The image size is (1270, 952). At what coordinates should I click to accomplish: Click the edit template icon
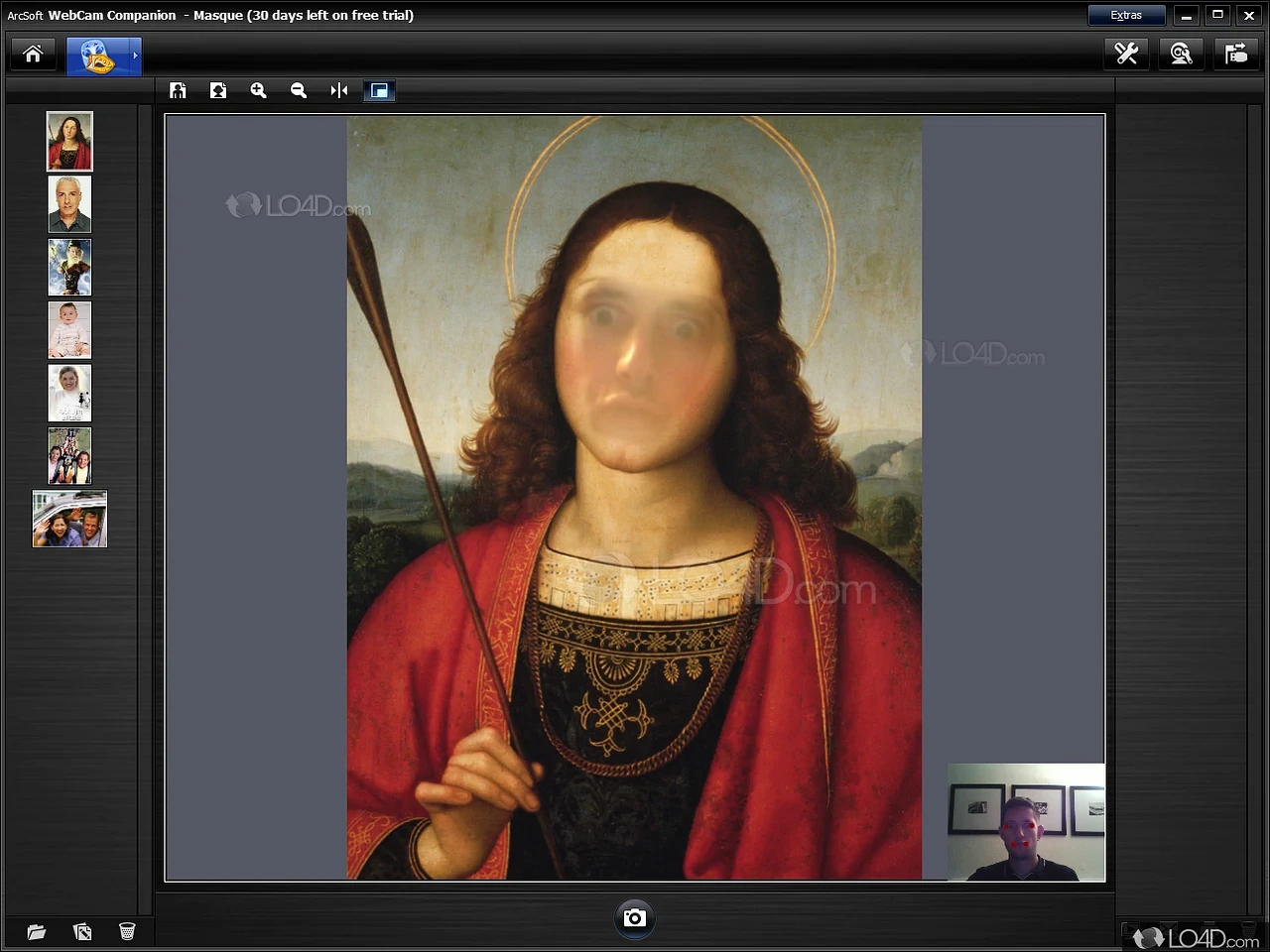82,931
